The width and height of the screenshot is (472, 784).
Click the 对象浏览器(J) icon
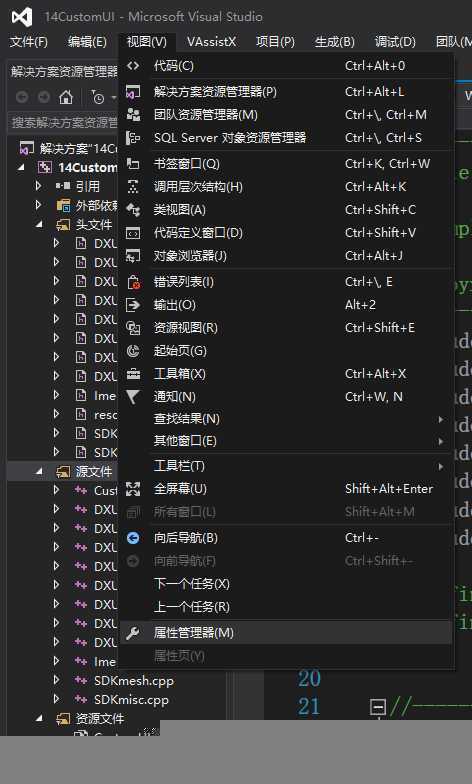coord(133,256)
